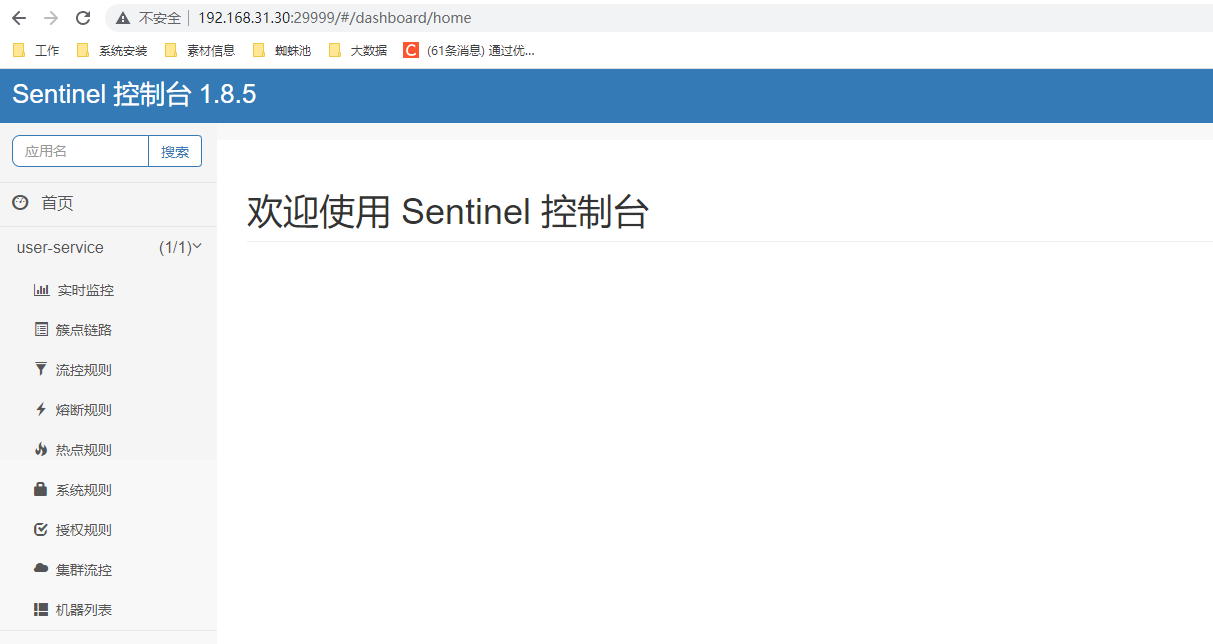The image size is (1213, 644).
Task: Click the lightning bolt icon for 熔断规则
Action: 41,409
